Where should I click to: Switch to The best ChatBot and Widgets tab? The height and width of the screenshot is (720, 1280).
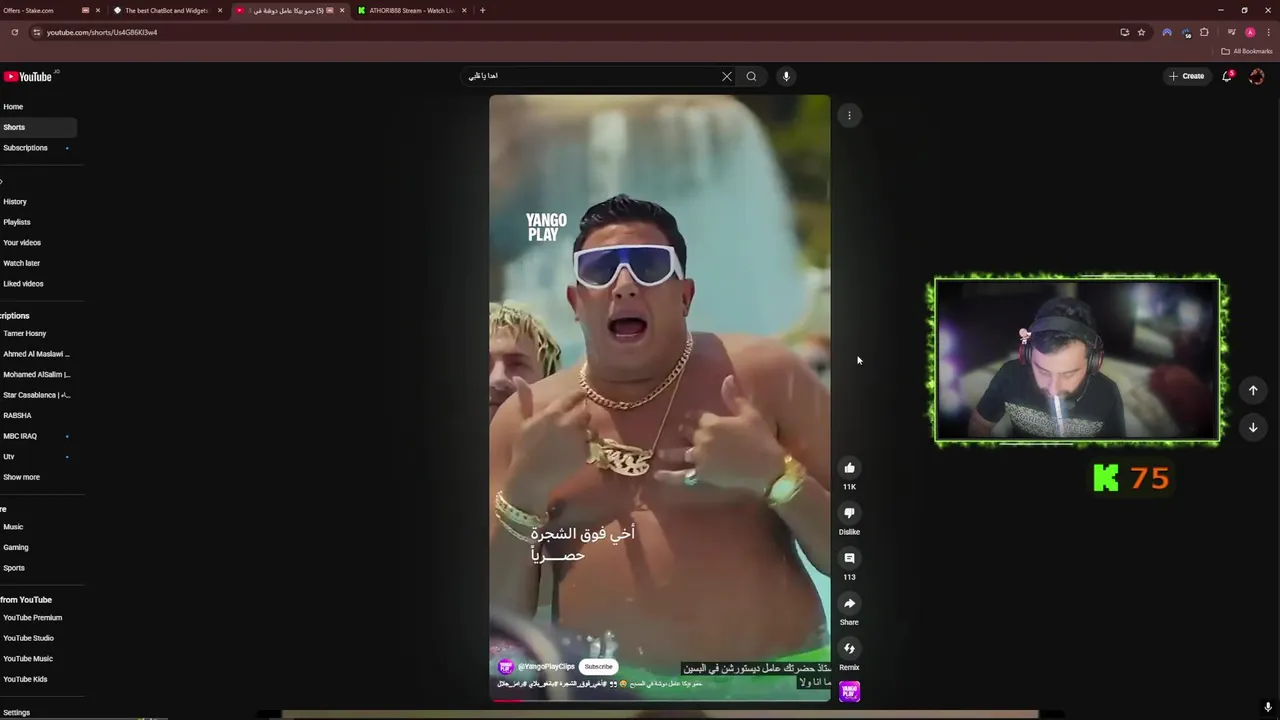tap(167, 10)
